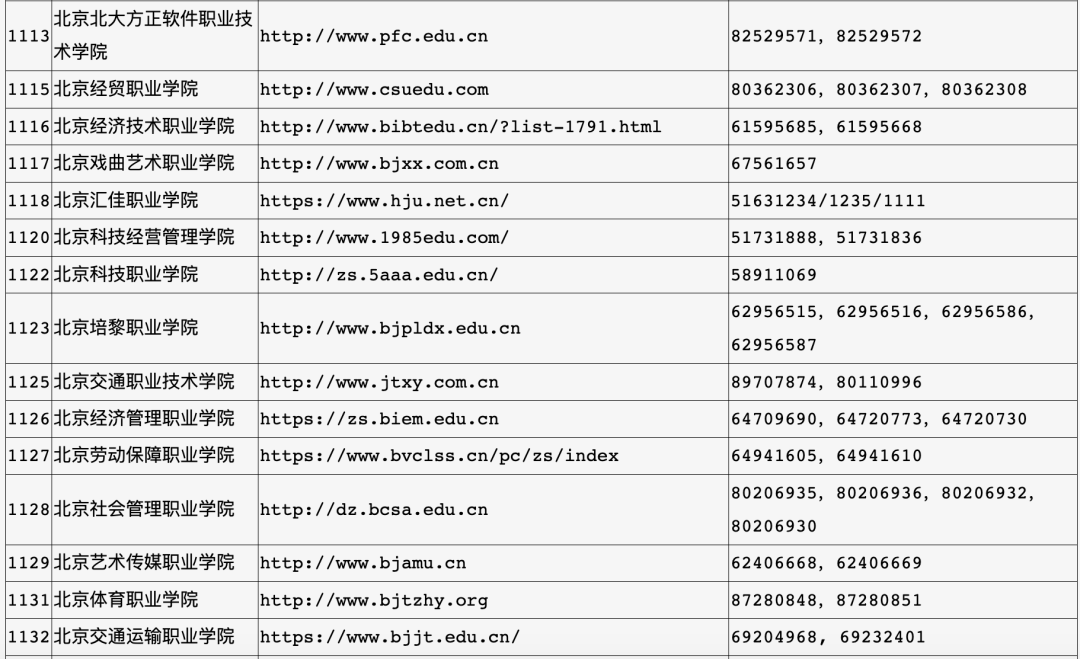Image resolution: width=1080 pixels, height=659 pixels.
Task: Click the phone number 67561657 cell
Action: point(775,164)
